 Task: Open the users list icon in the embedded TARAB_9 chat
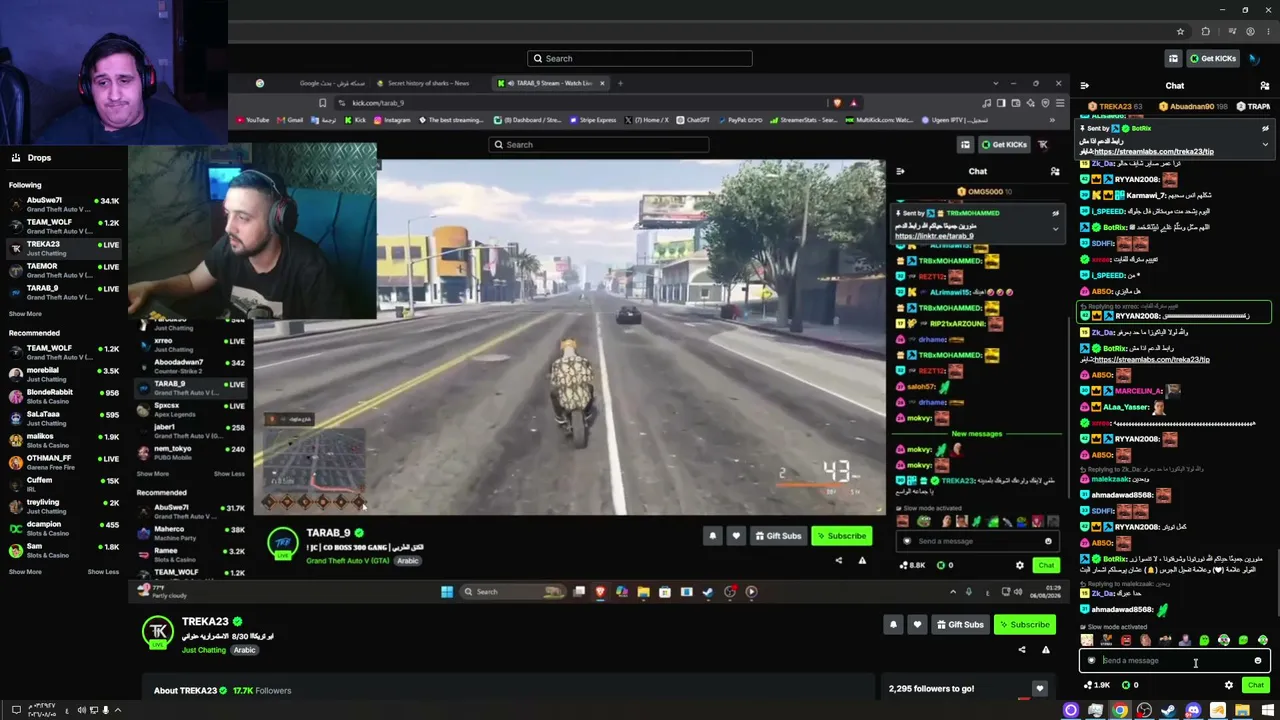click(1055, 171)
